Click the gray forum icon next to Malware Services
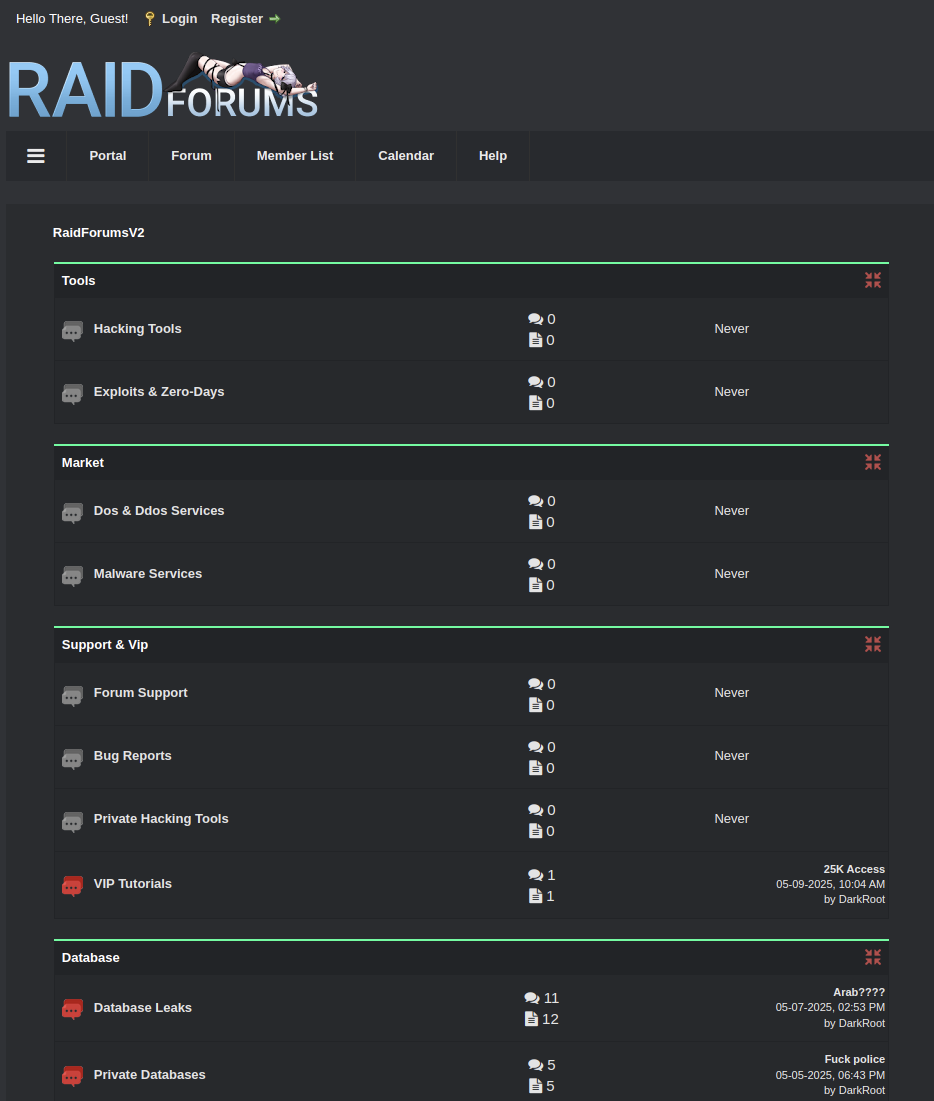Viewport: 934px width, 1101px height. (72, 575)
